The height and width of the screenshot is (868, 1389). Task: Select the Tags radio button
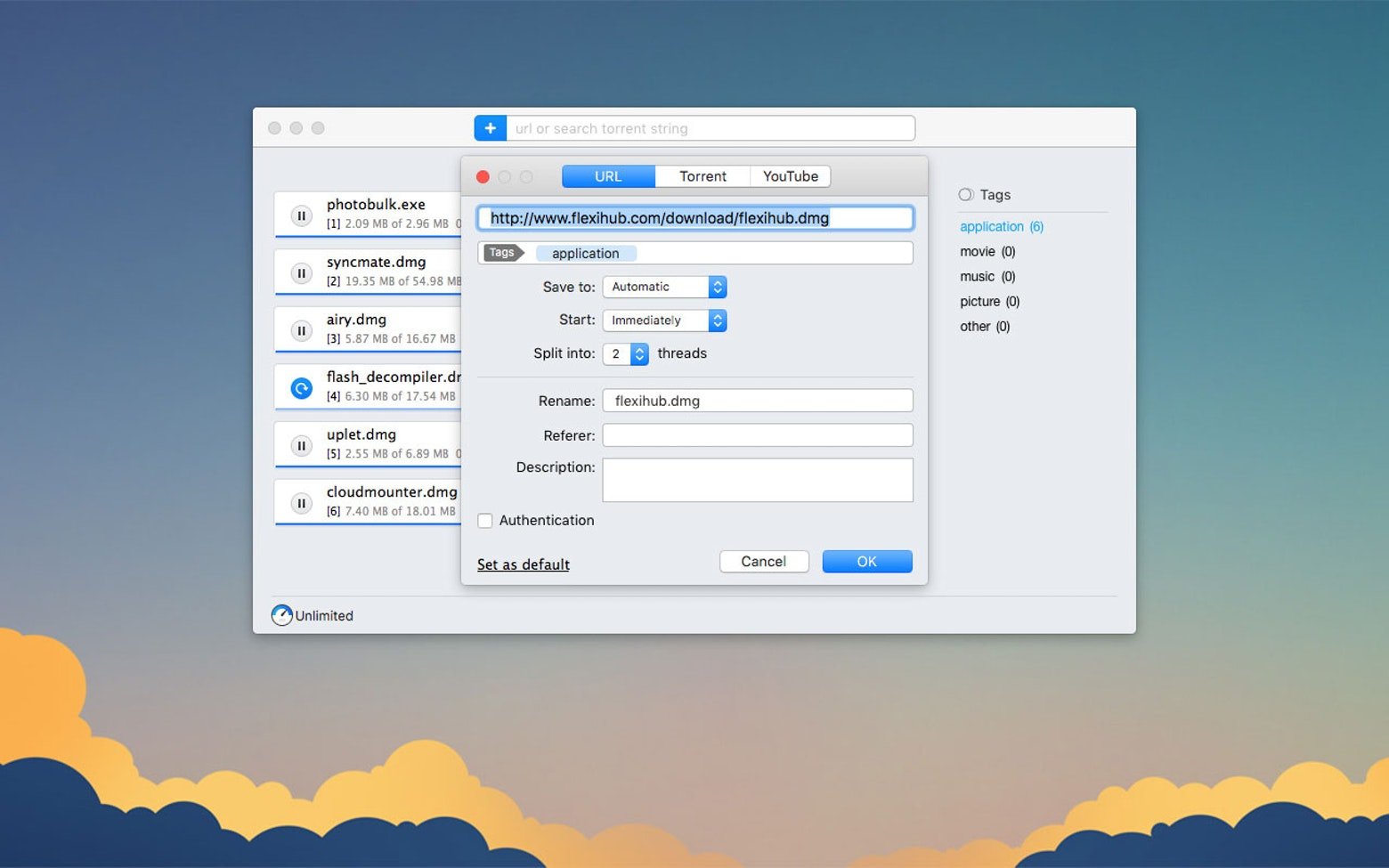point(965,195)
